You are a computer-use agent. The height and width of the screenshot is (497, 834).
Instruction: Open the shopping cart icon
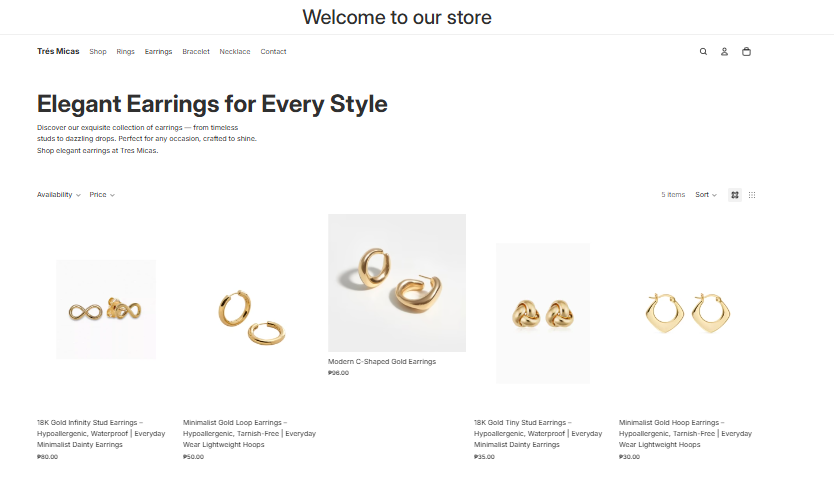[x=746, y=52]
